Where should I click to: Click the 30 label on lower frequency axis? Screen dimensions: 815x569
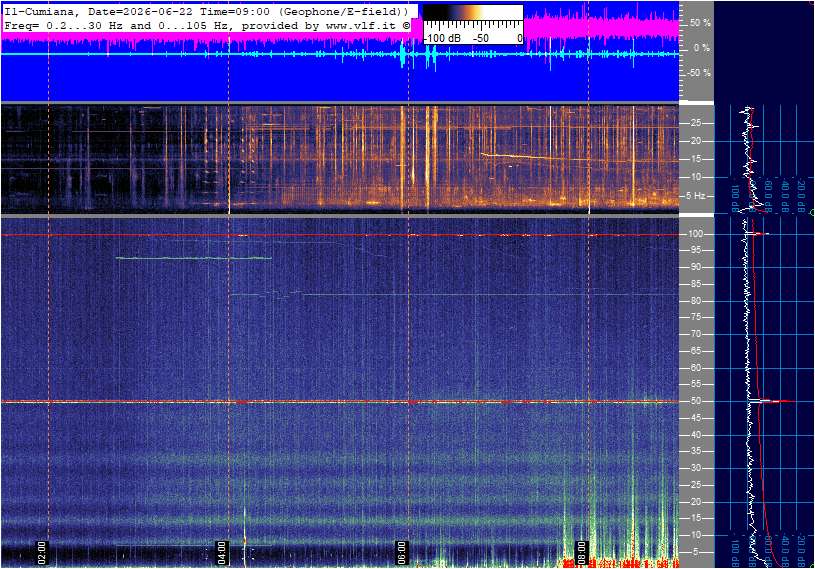[695, 468]
